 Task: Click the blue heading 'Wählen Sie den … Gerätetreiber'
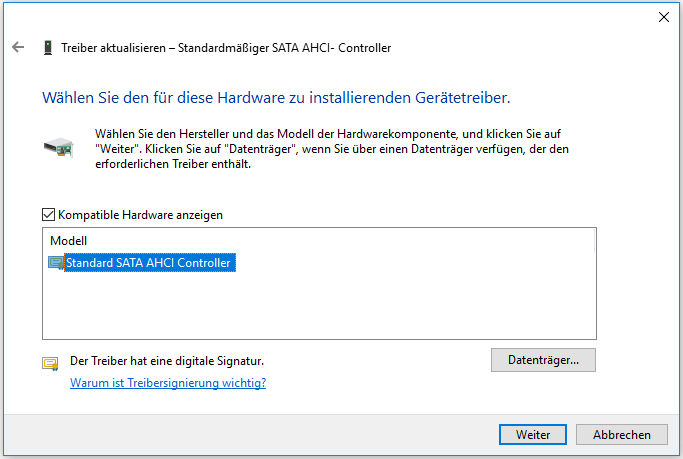click(x=276, y=98)
